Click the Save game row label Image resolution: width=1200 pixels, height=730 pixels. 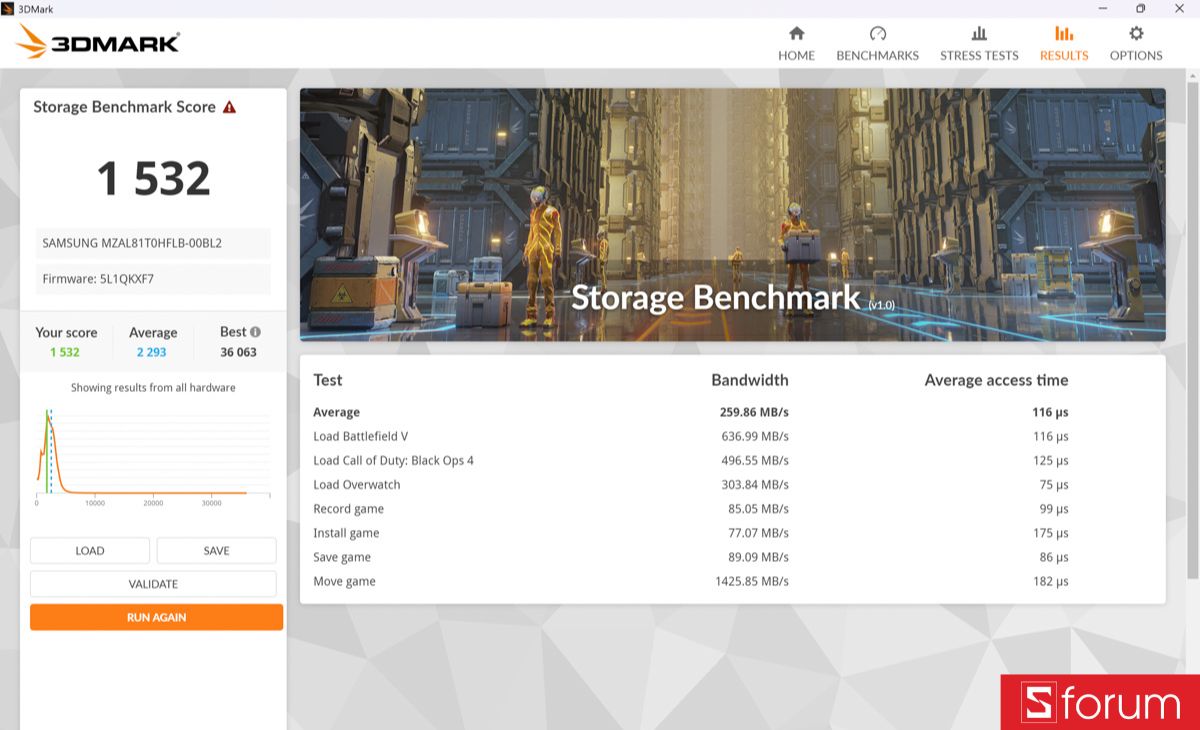(342, 557)
